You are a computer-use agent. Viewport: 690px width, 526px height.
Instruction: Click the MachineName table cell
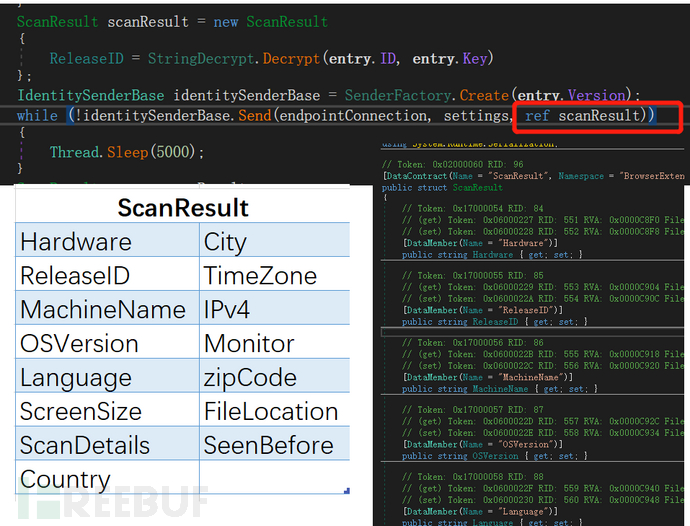[x=103, y=310]
